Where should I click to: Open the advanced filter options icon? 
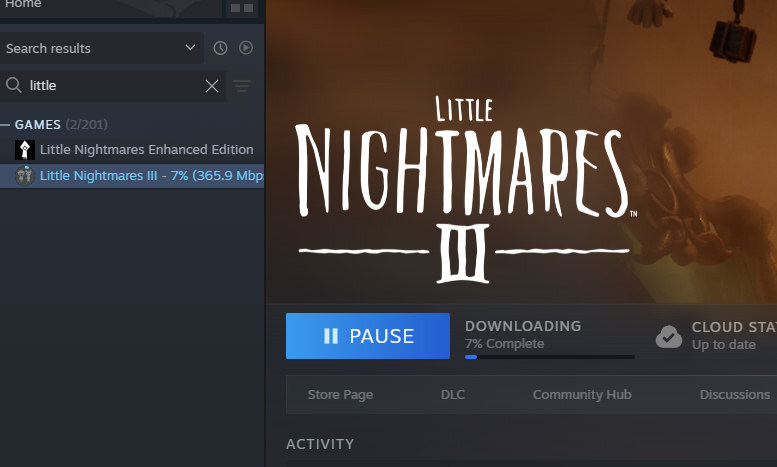coord(242,86)
